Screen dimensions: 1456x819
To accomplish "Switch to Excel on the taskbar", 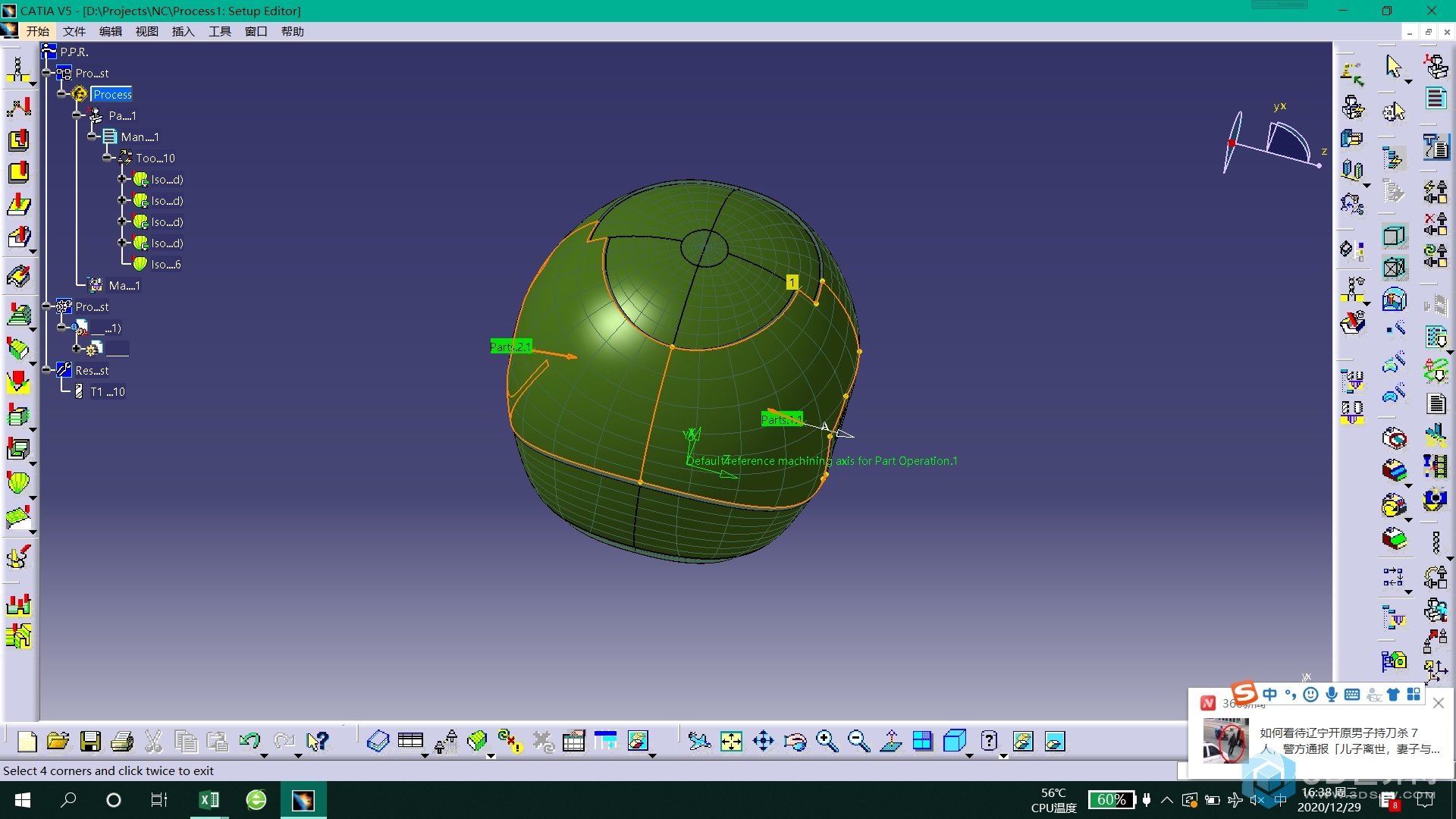I will (209, 800).
